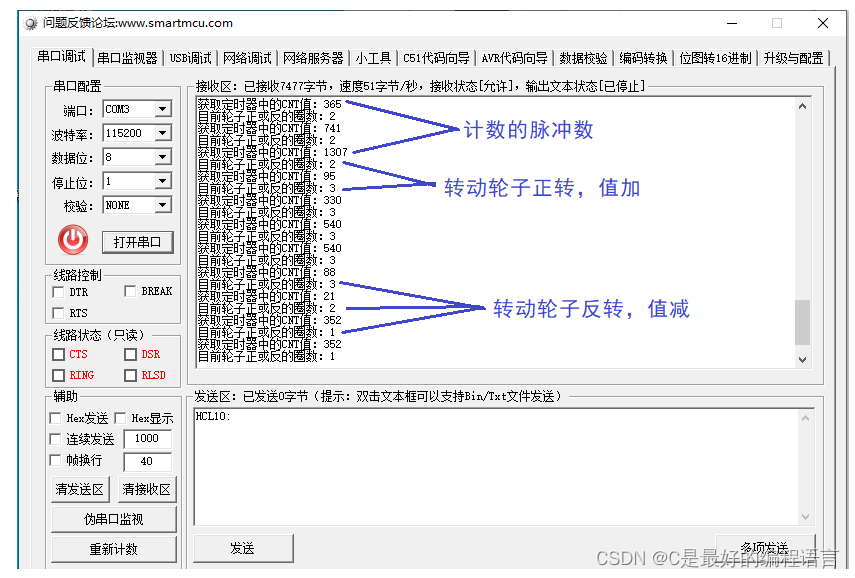
Task: Open the 115200 baud rate dropdown
Action: pos(164,133)
